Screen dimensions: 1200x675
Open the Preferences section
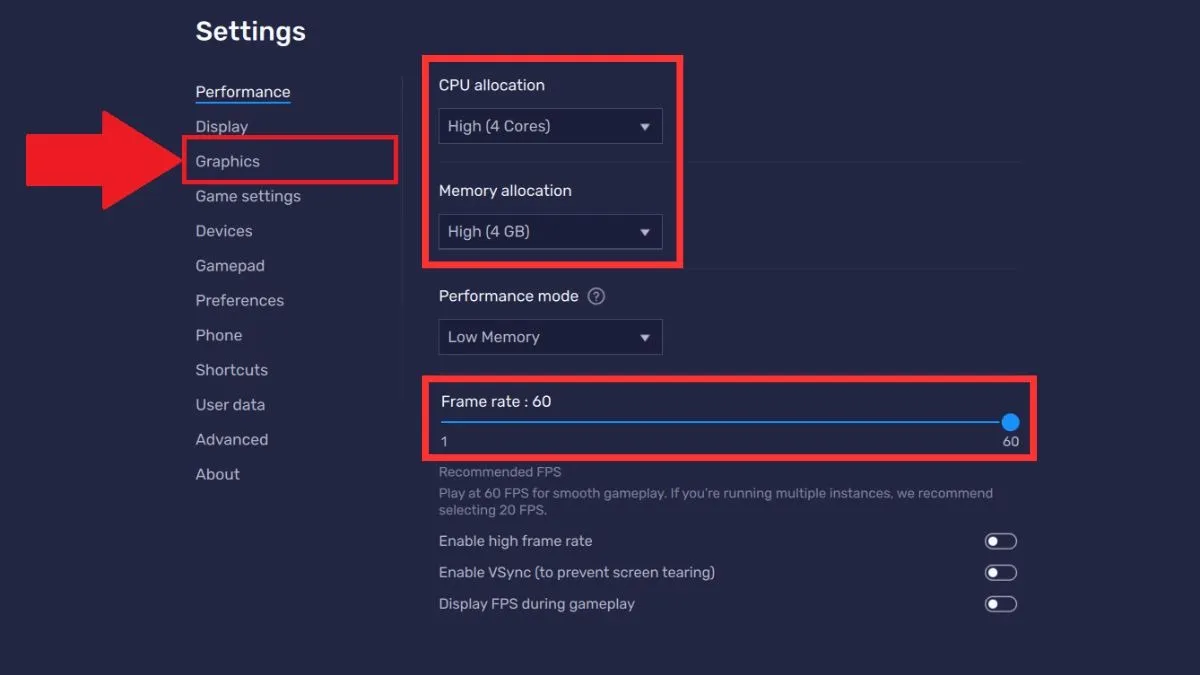[x=239, y=301]
